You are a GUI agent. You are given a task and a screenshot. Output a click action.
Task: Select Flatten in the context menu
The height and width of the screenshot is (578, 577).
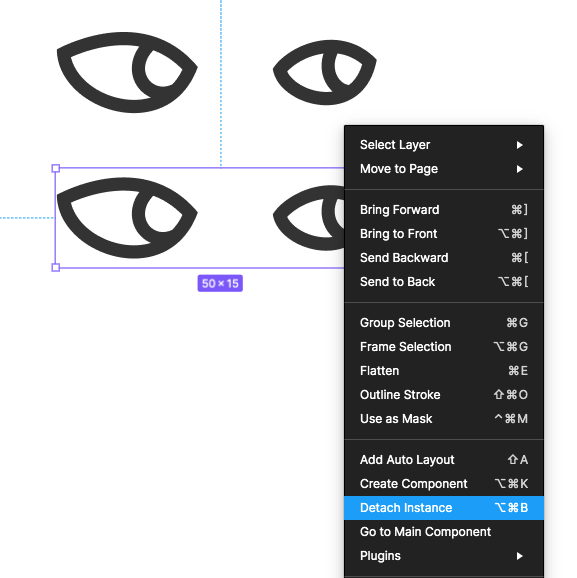(444, 370)
